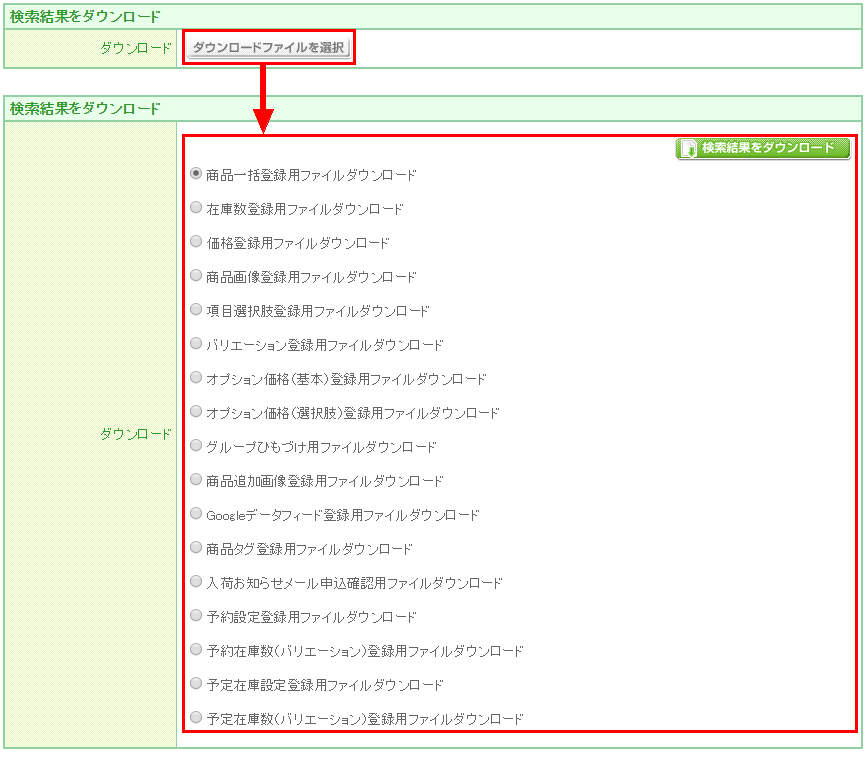The height and width of the screenshot is (758, 867).
Task: Select オプション価格(基本)登録用 radio button
Action: pos(196,378)
